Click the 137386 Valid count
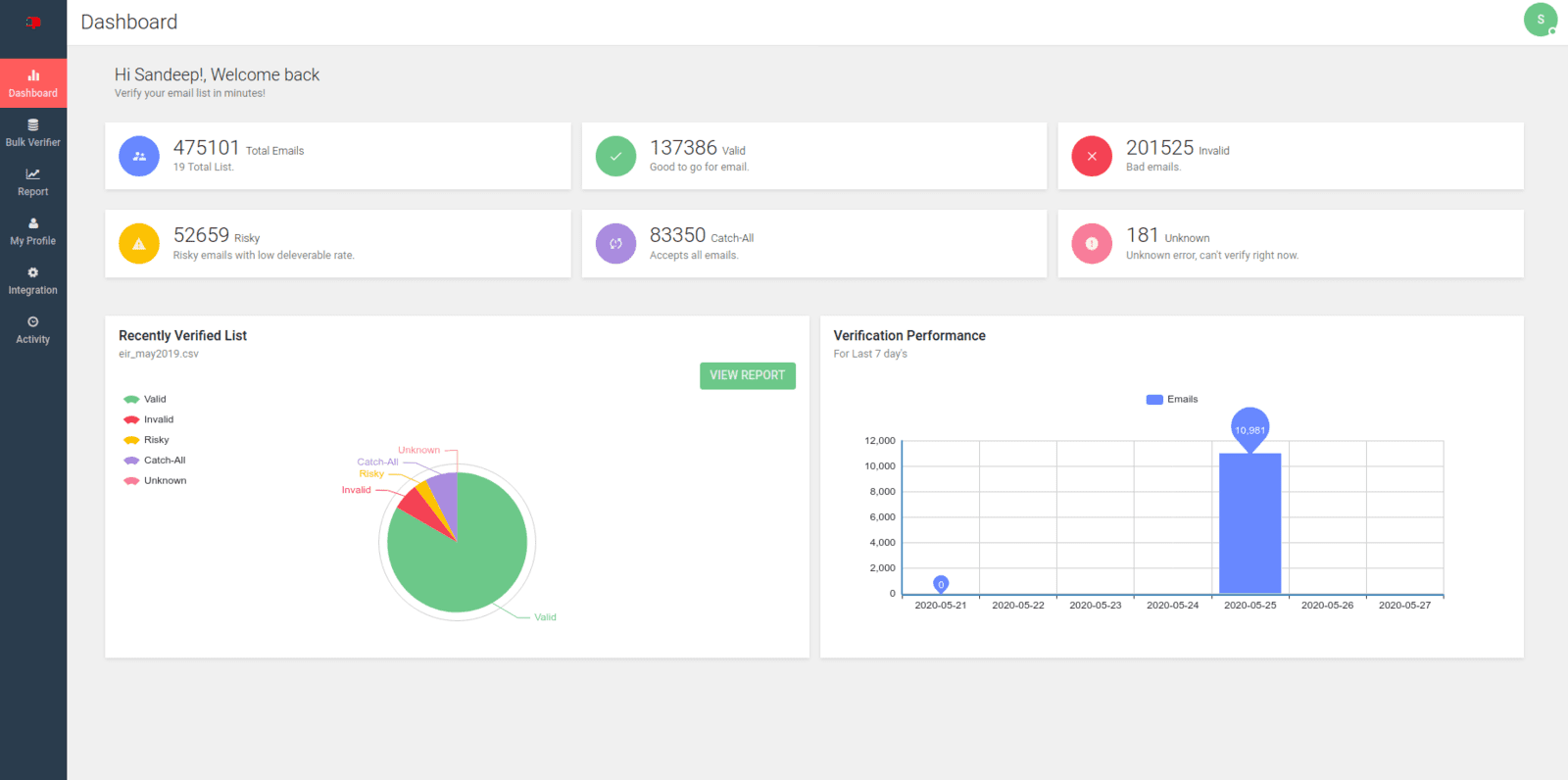1568x780 pixels. point(683,148)
